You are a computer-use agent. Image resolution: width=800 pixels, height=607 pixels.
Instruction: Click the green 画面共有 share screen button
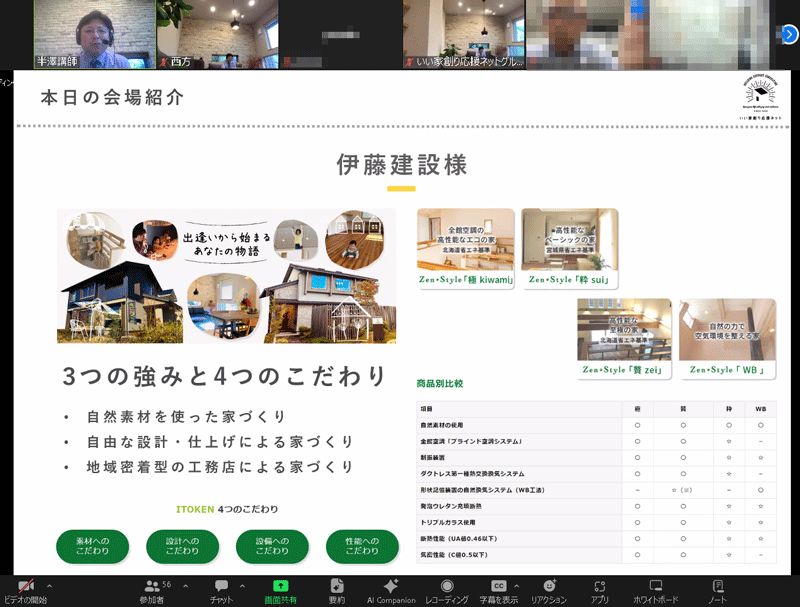click(x=281, y=590)
